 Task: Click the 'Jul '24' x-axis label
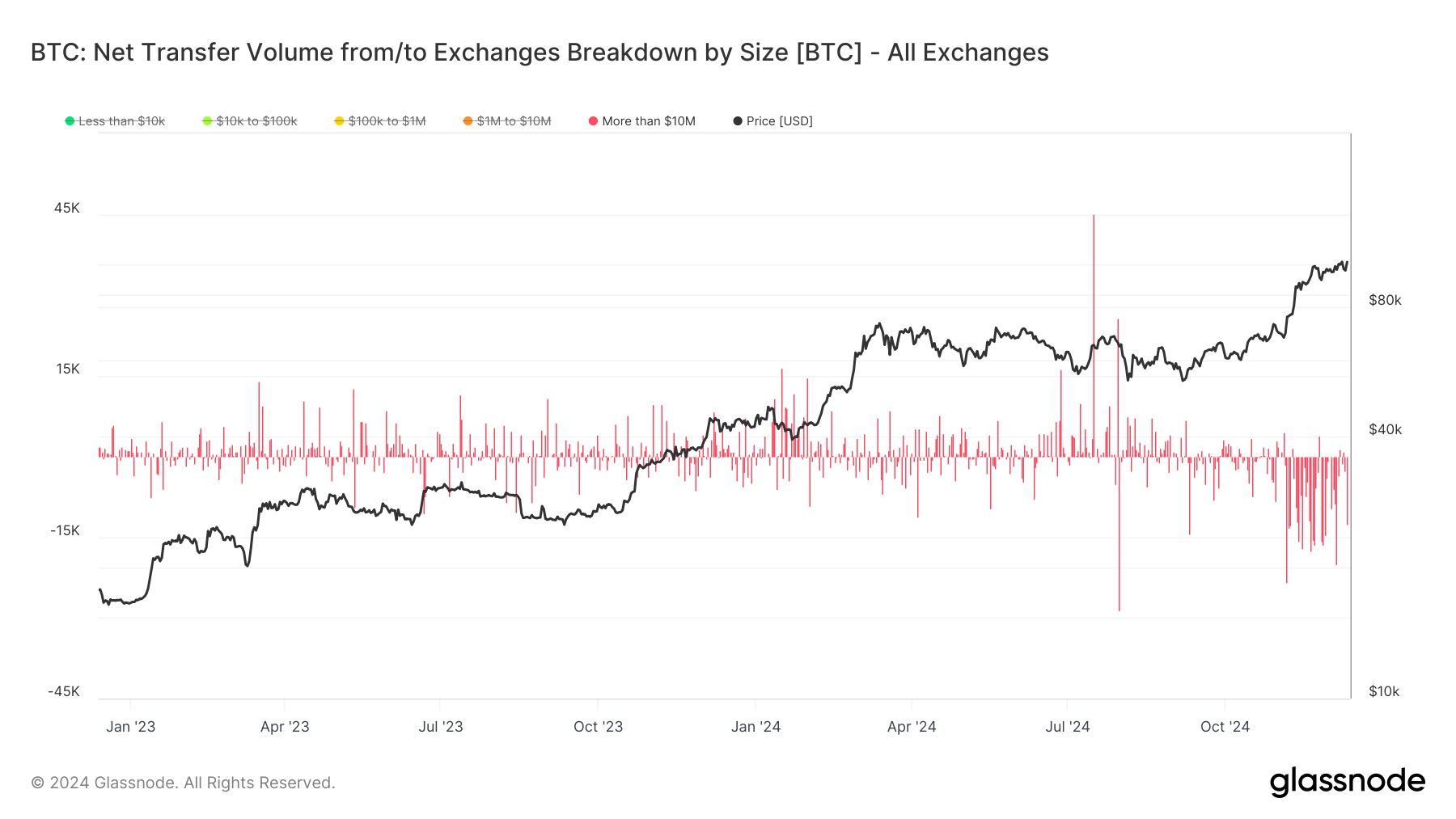(1067, 727)
